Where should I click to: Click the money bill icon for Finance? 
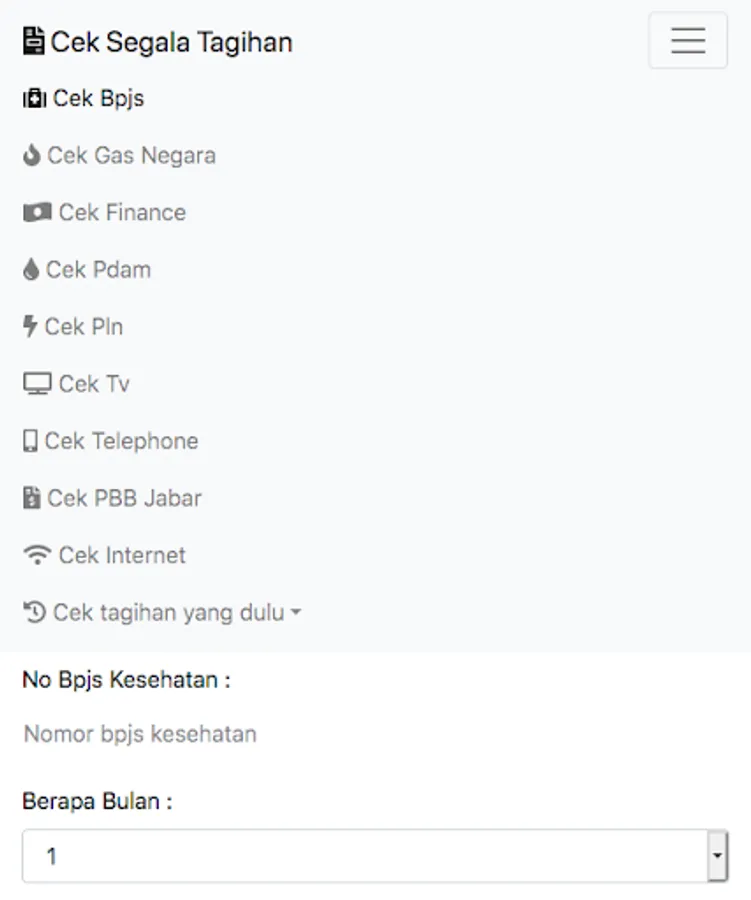coord(37,213)
